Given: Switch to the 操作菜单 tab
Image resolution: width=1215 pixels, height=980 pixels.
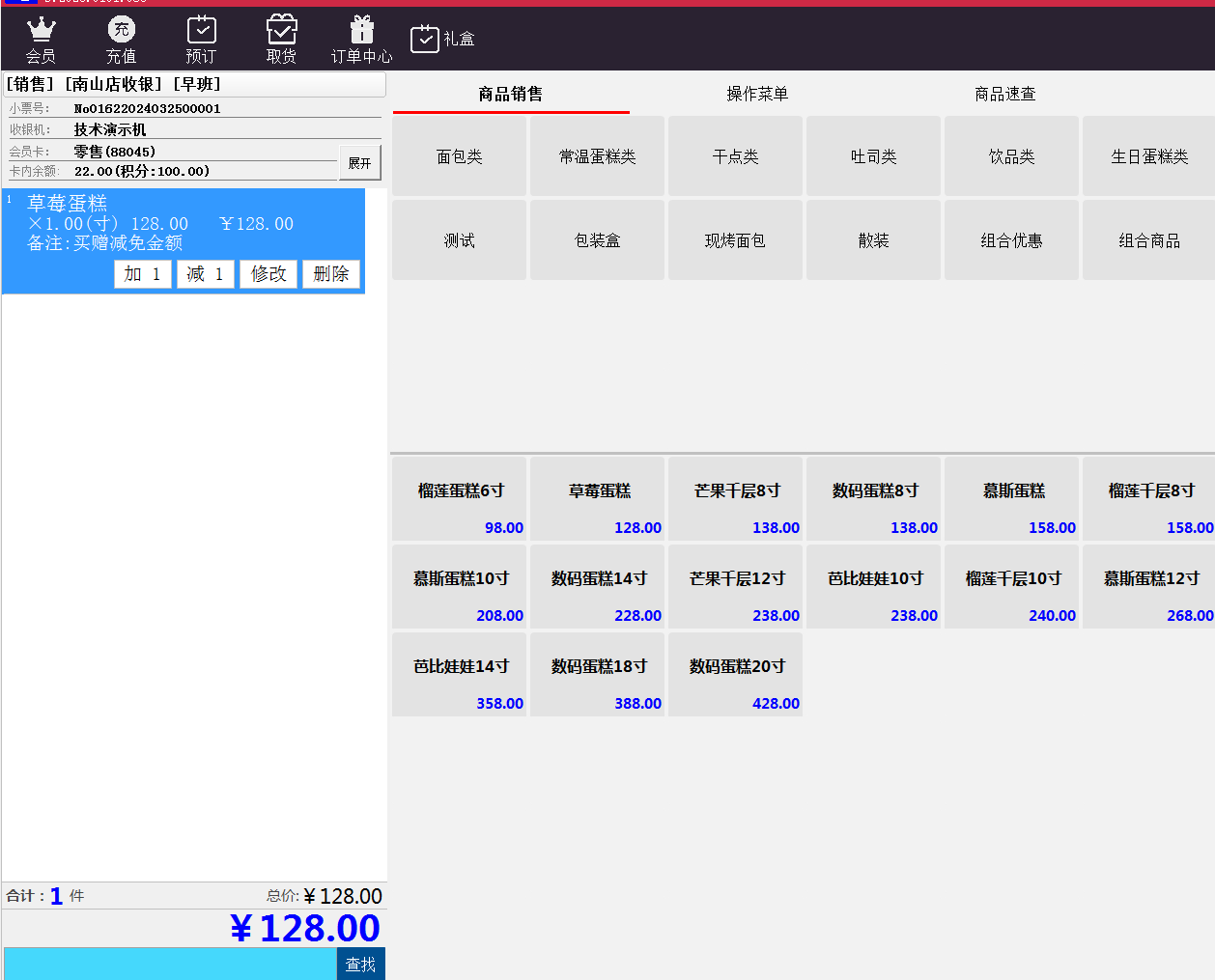Looking at the screenshot, I should click(757, 94).
